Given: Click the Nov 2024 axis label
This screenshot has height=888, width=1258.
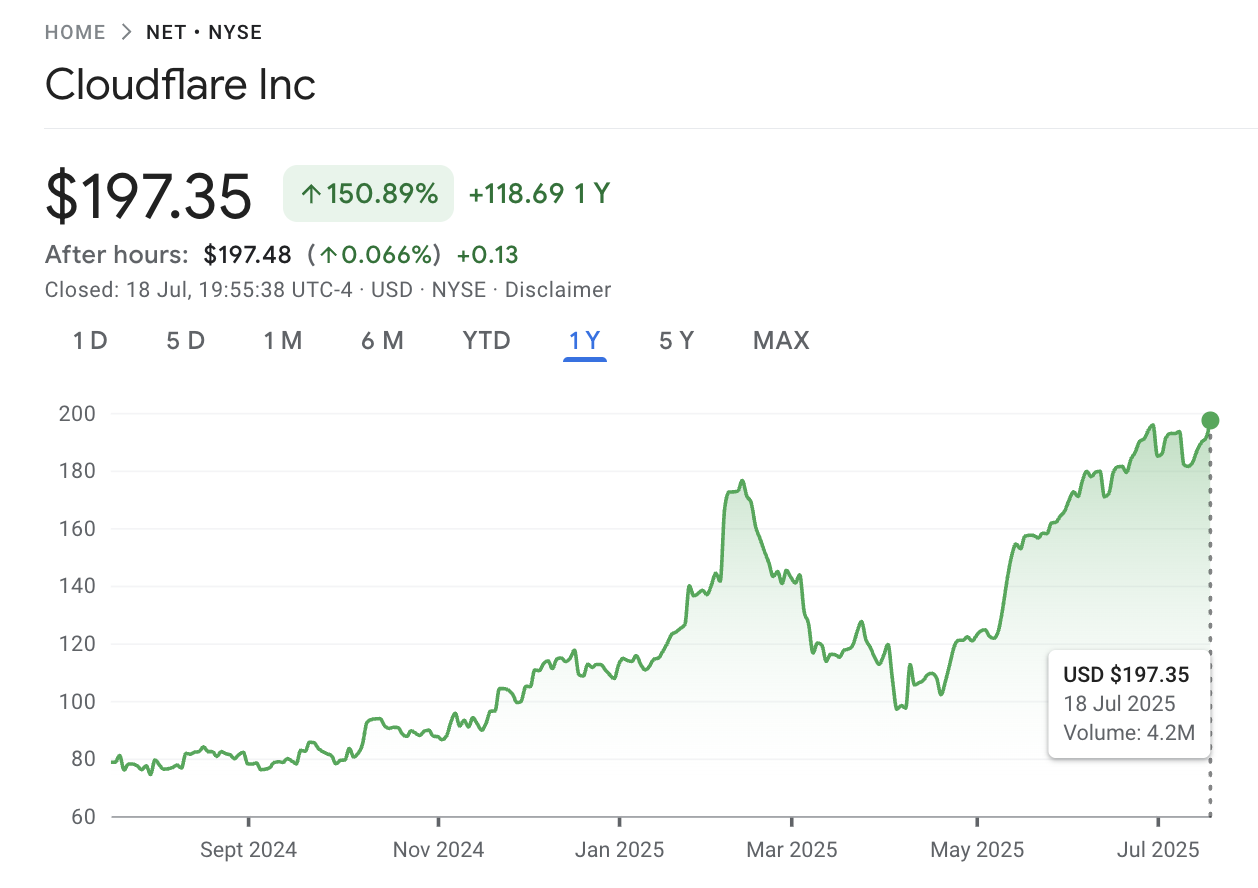Looking at the screenshot, I should pyautogui.click(x=438, y=850).
